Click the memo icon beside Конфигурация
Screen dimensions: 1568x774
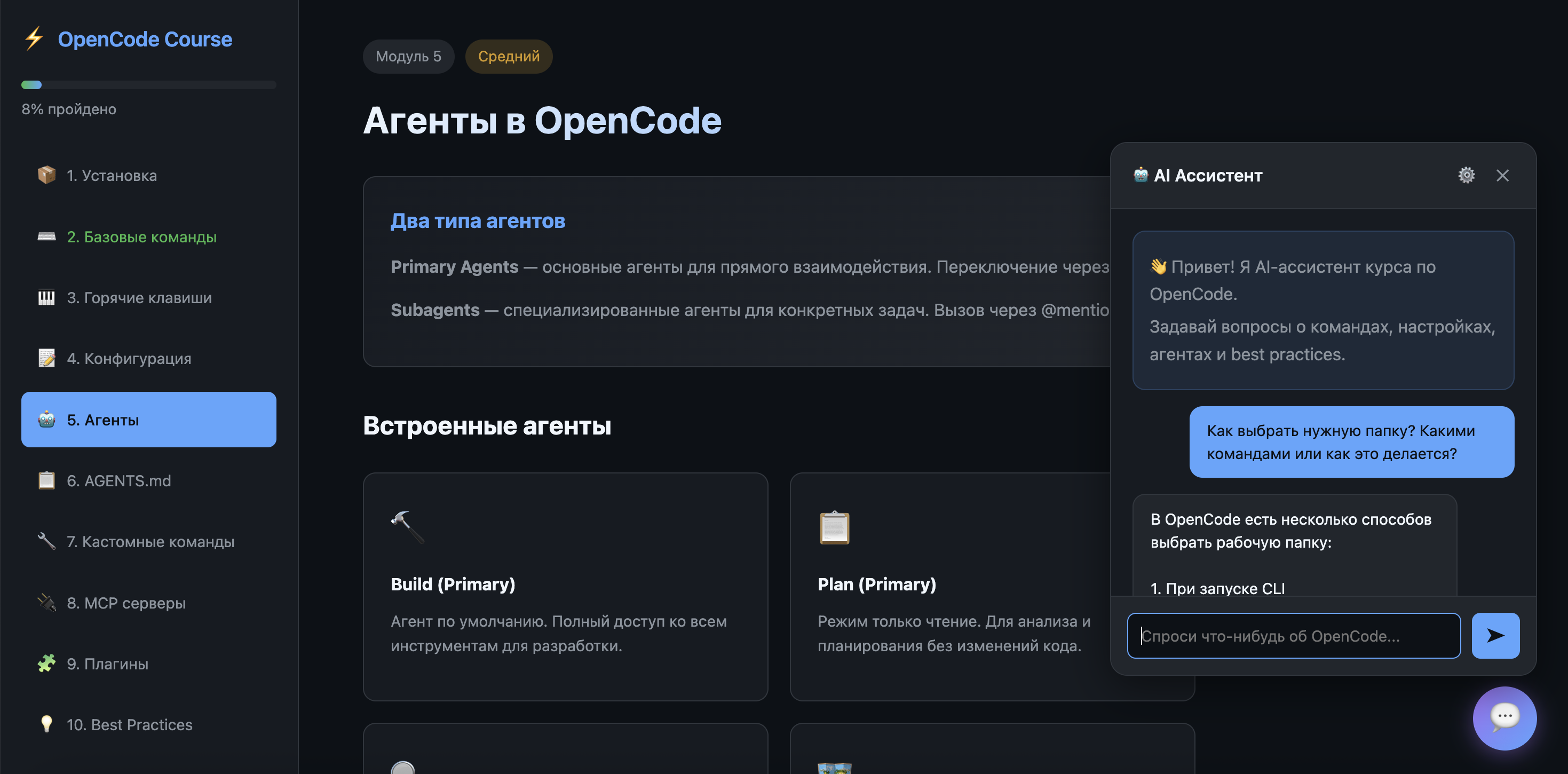(46, 358)
